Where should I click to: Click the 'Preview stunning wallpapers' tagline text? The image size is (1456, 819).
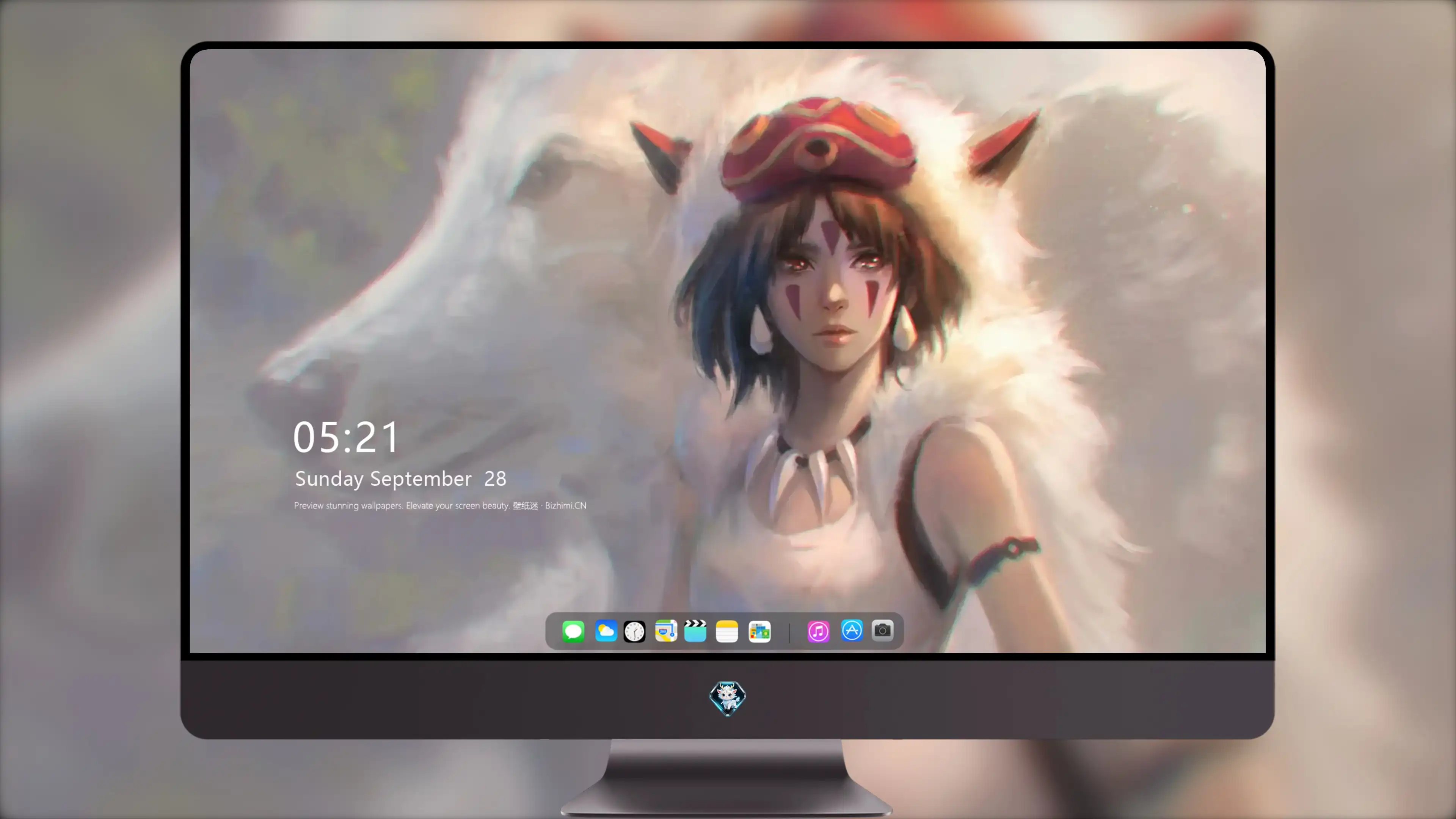(x=440, y=505)
